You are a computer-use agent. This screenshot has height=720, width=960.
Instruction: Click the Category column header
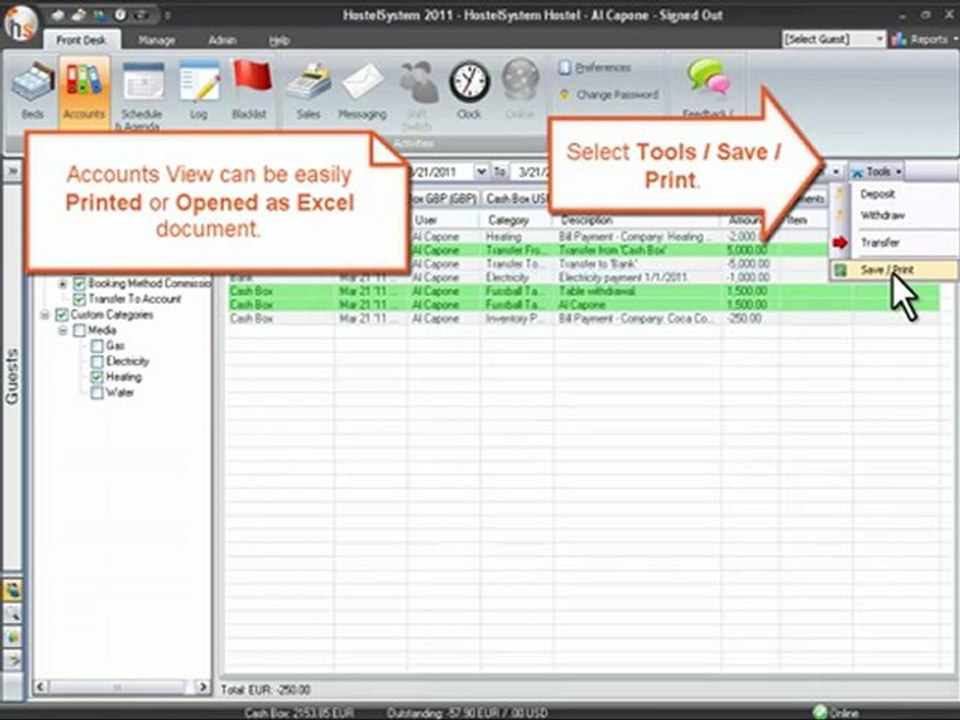pyautogui.click(x=517, y=220)
